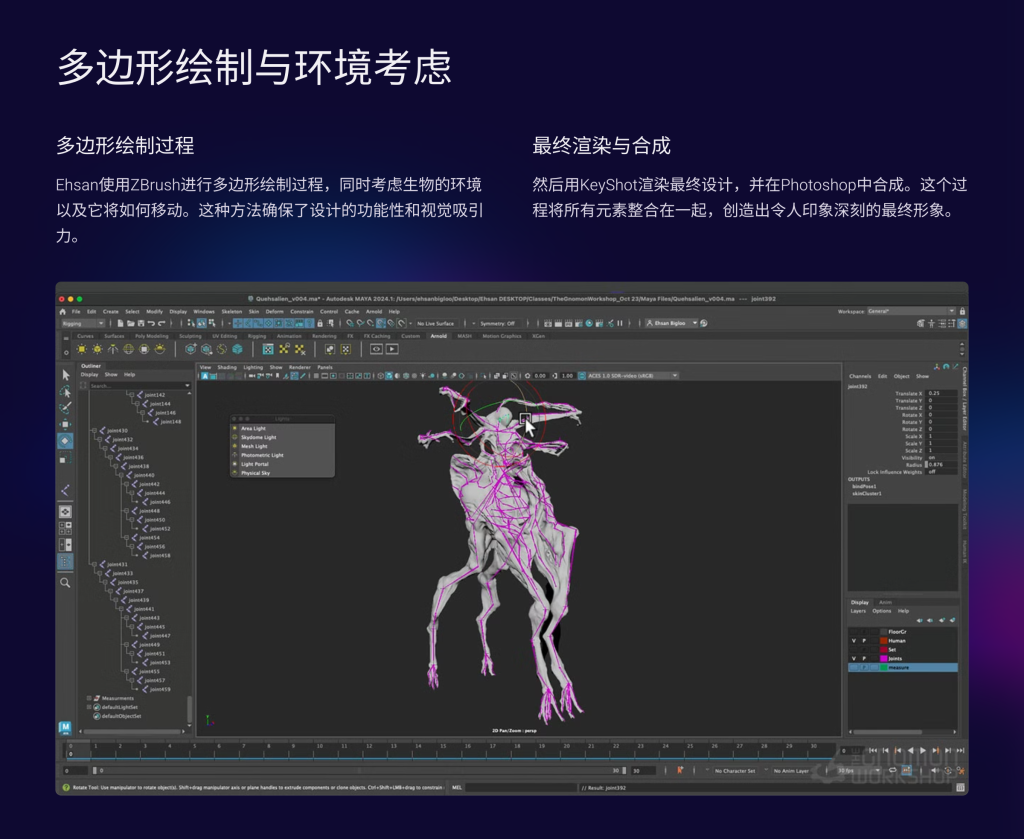The image size is (1024, 839).
Task: Click the Outliner search field
Action: coord(140,386)
